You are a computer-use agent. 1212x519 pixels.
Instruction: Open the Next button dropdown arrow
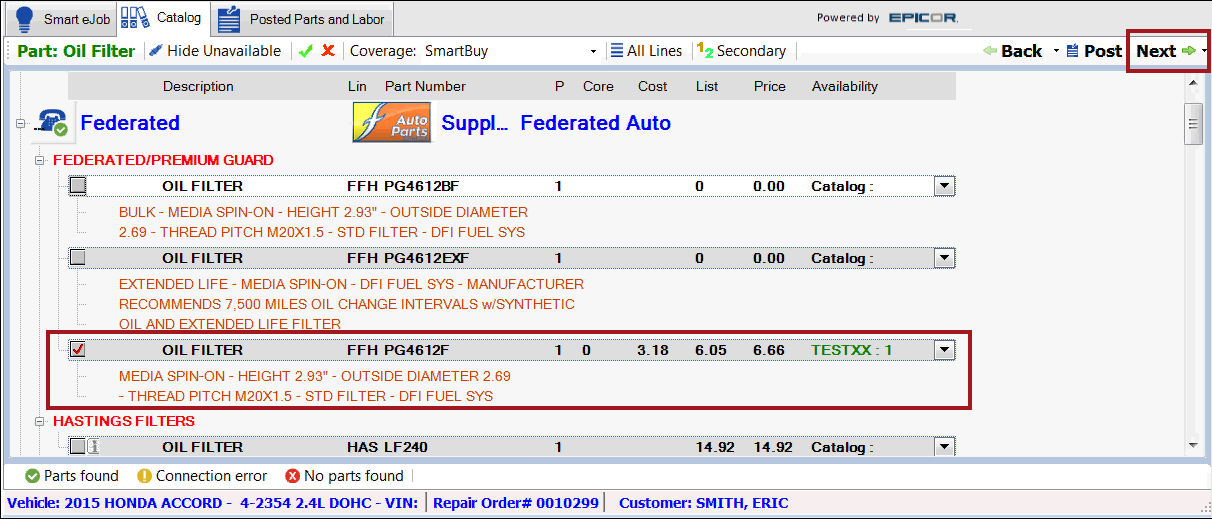click(x=1204, y=51)
